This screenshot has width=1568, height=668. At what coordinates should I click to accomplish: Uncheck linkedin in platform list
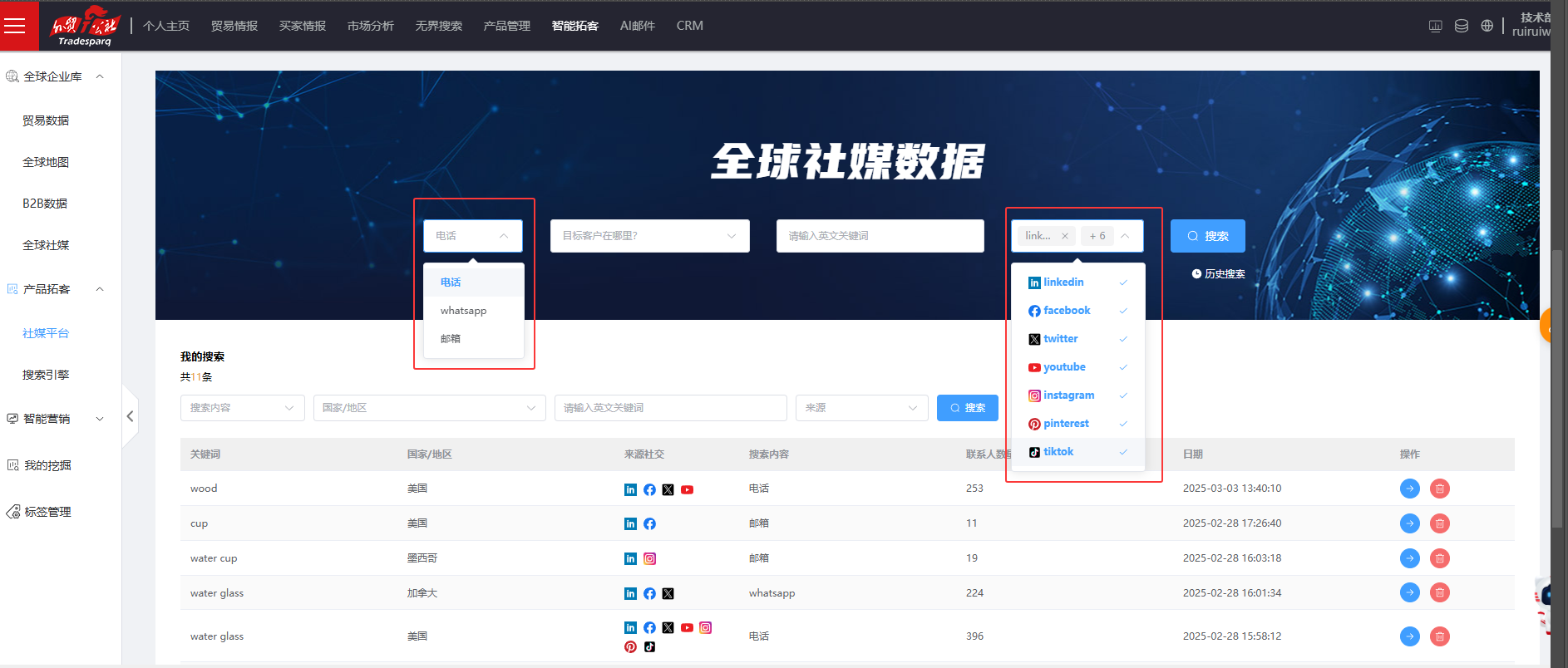pos(1077,282)
